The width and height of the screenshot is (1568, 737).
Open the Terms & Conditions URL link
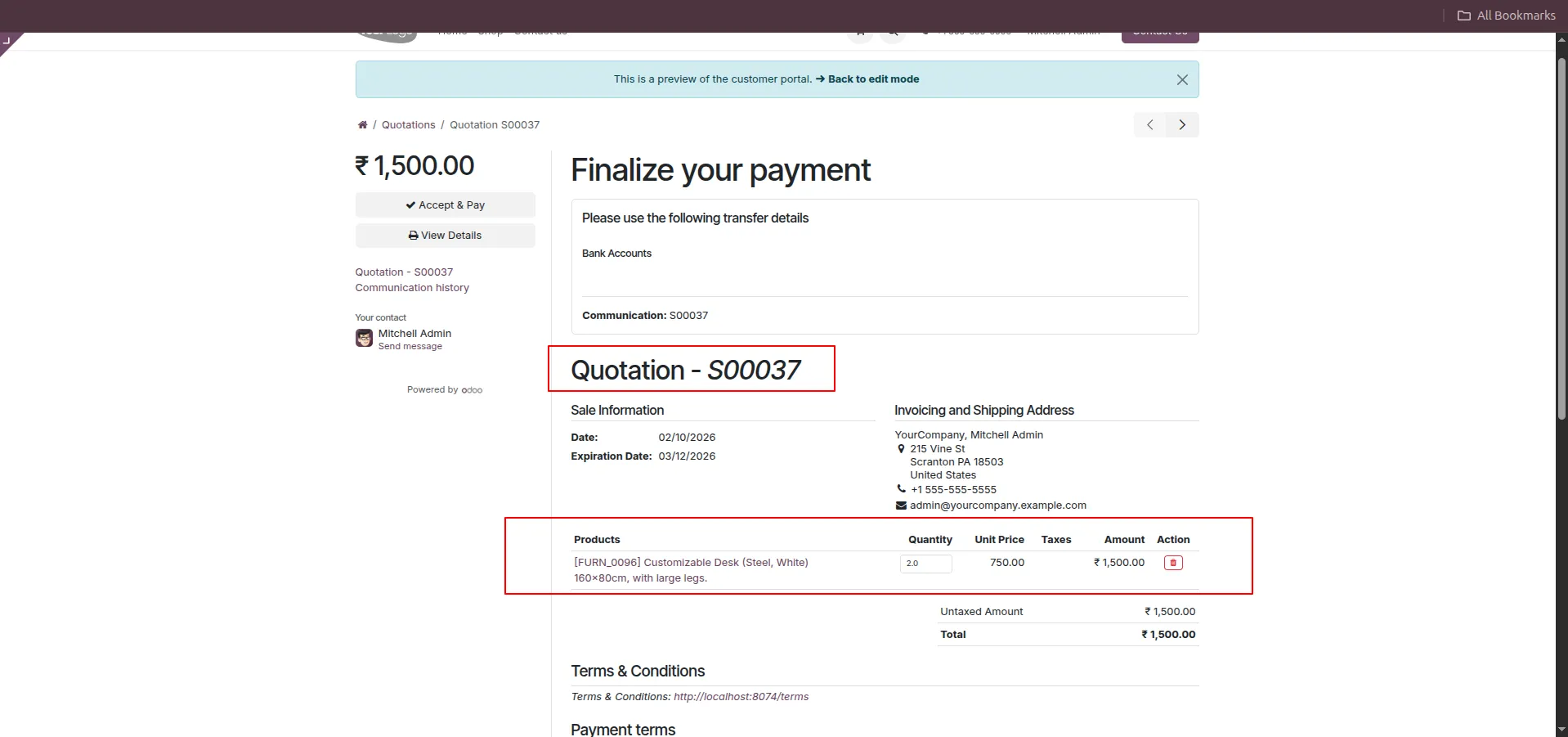741,697
